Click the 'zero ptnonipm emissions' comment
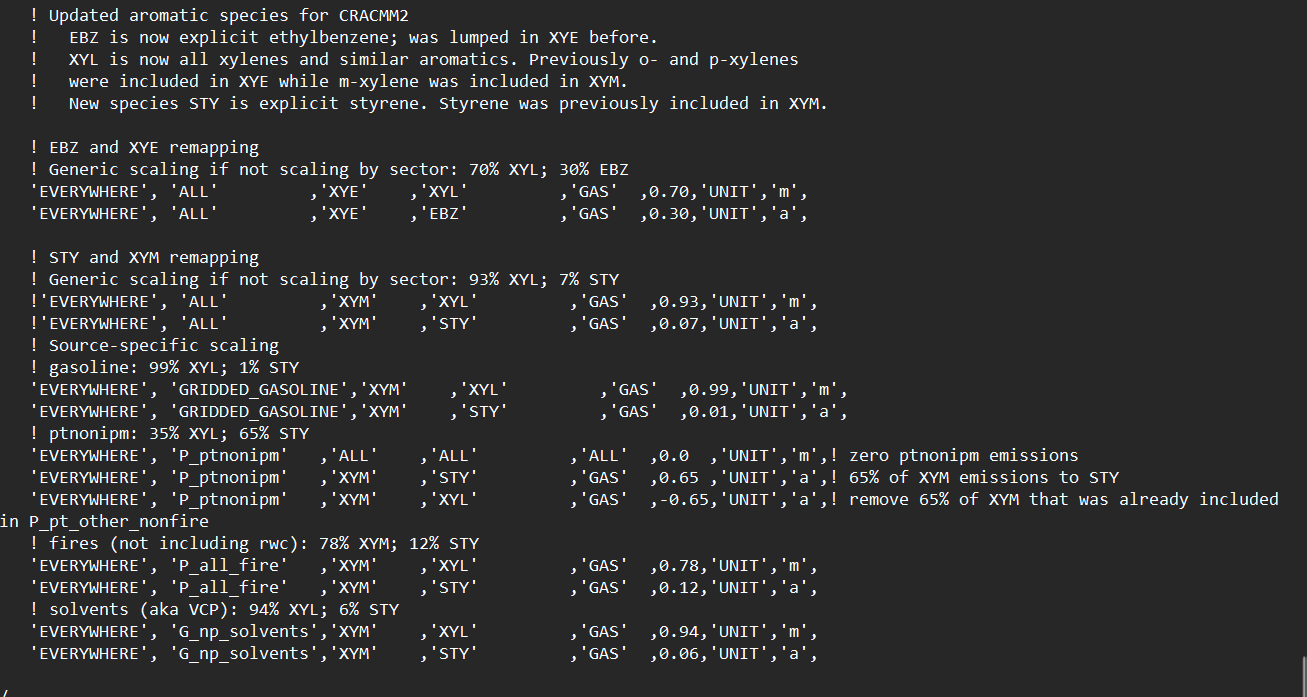1307x697 pixels. point(964,456)
